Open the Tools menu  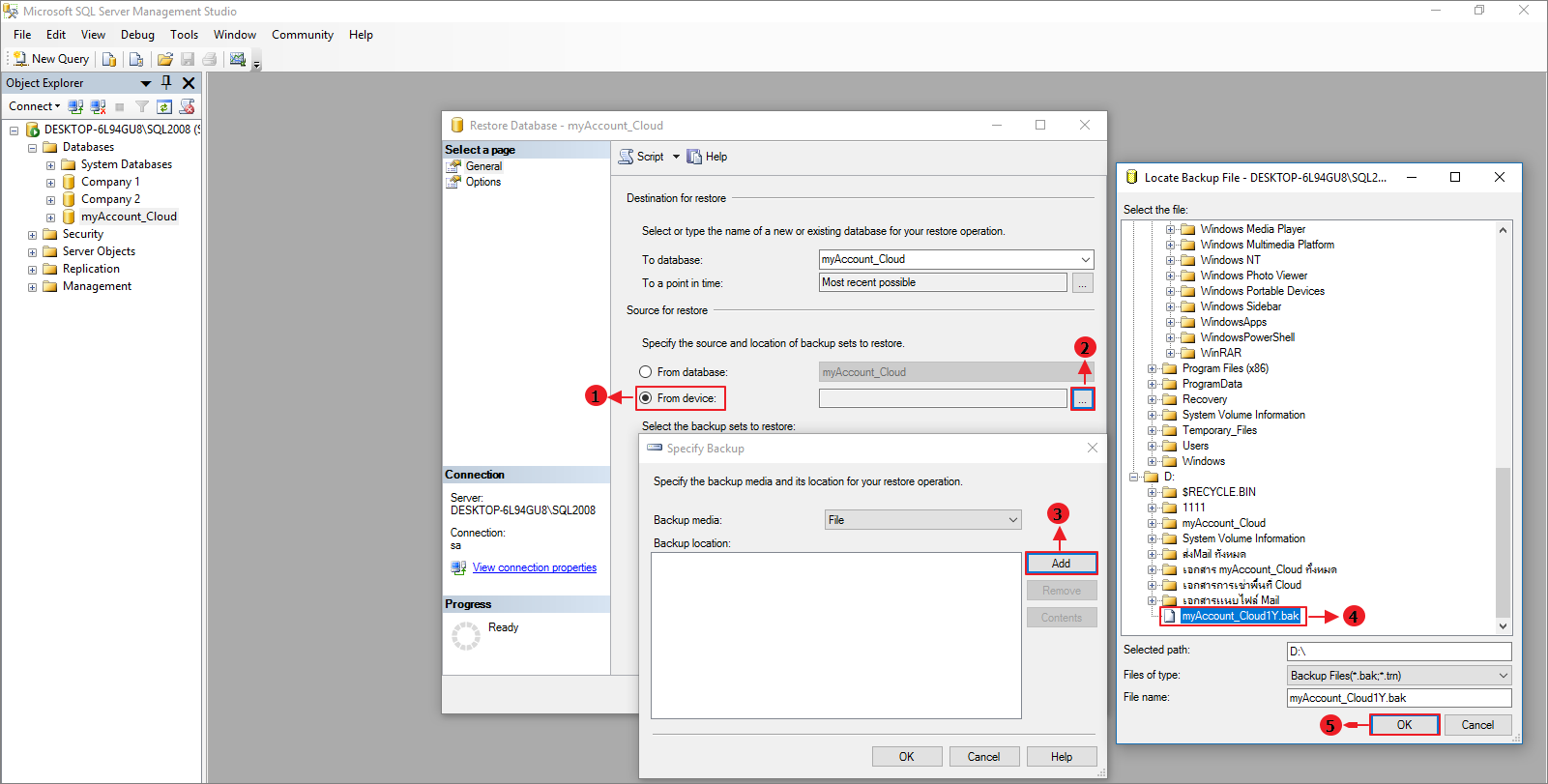click(x=184, y=35)
